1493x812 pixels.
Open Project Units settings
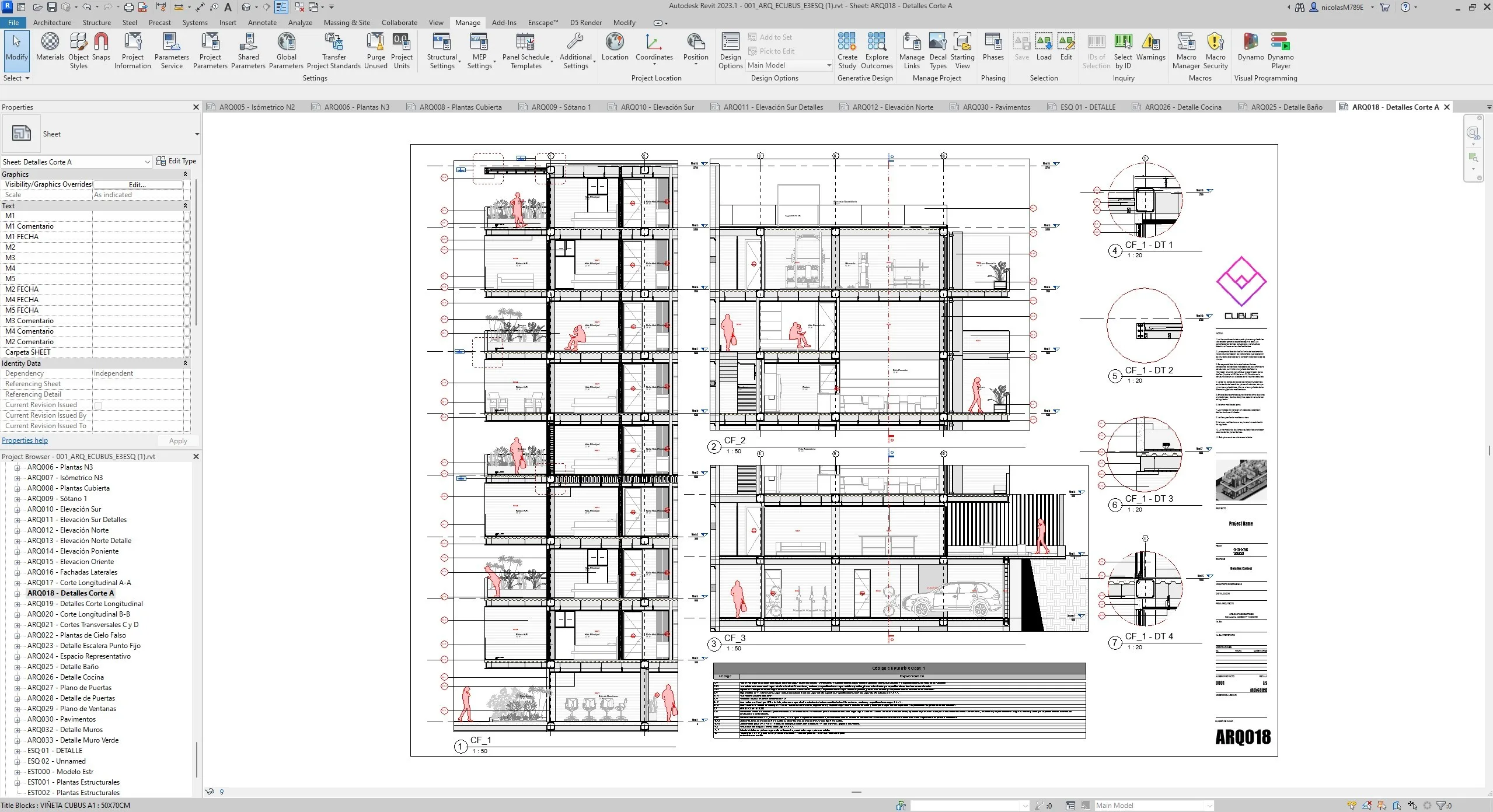(x=402, y=51)
